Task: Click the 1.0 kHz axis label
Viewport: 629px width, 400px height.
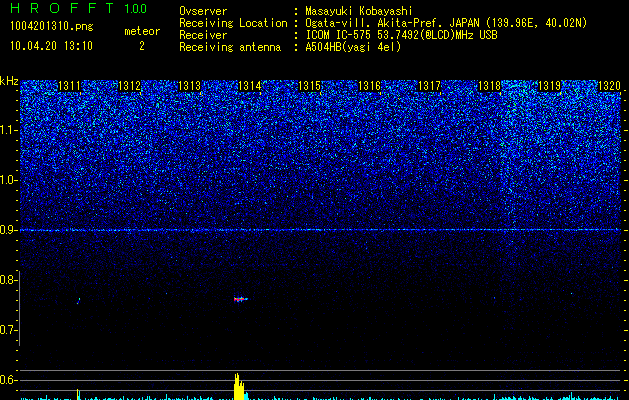Action: pos(9,180)
